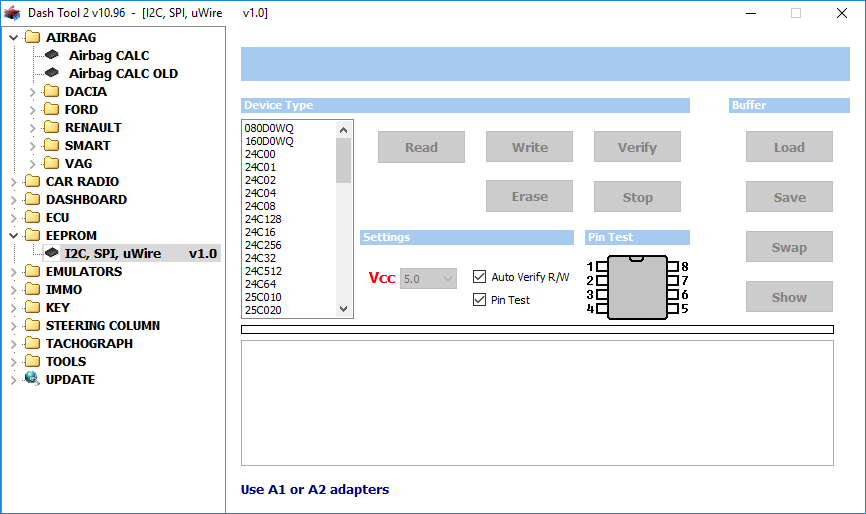Select the Airbag CALC tree entry
Image resolution: width=866 pixels, height=514 pixels.
109,55
